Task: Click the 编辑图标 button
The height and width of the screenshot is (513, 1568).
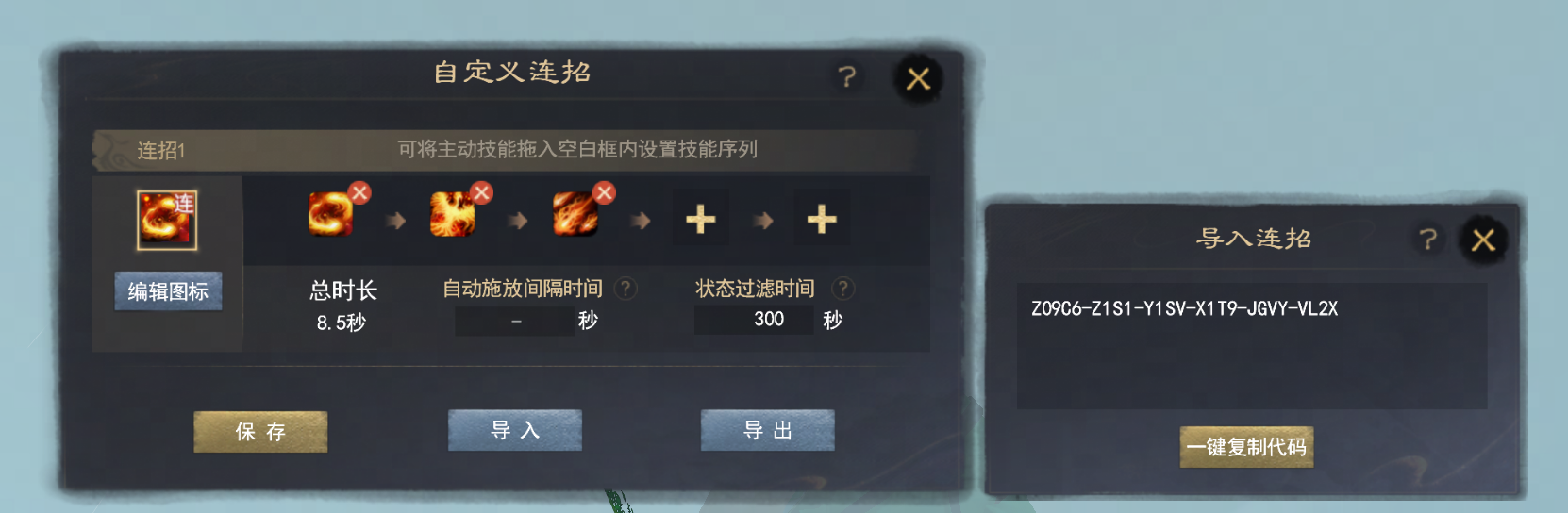Action: tap(168, 291)
